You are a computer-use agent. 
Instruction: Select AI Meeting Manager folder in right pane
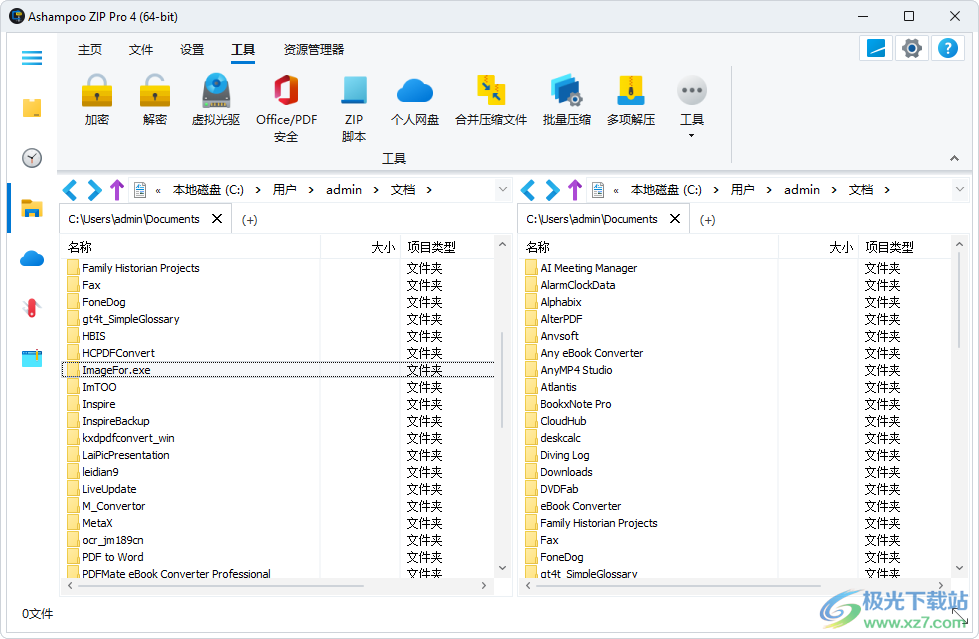735,268
